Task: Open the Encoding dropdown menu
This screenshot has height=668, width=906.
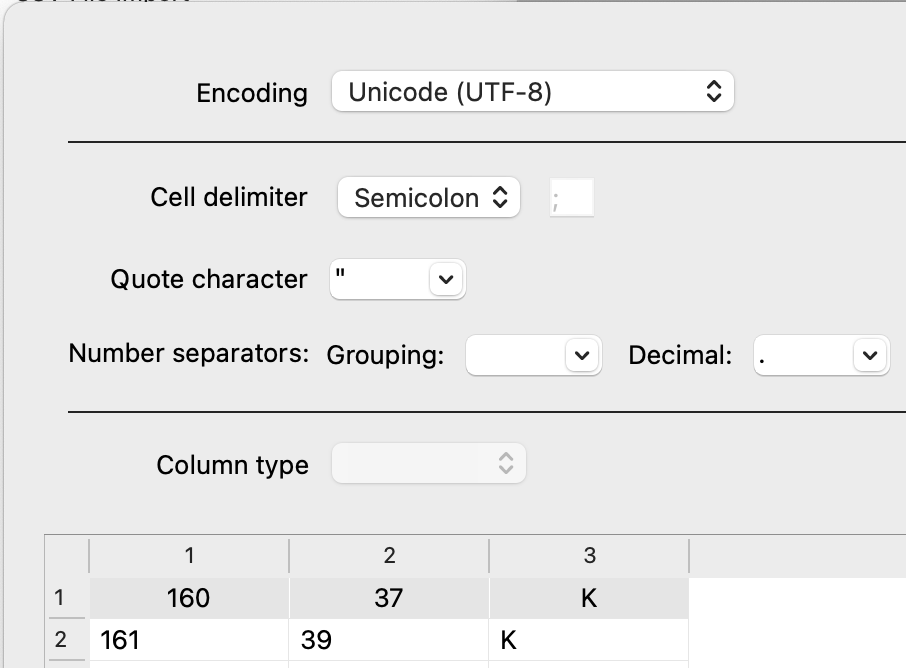Action: click(x=532, y=92)
